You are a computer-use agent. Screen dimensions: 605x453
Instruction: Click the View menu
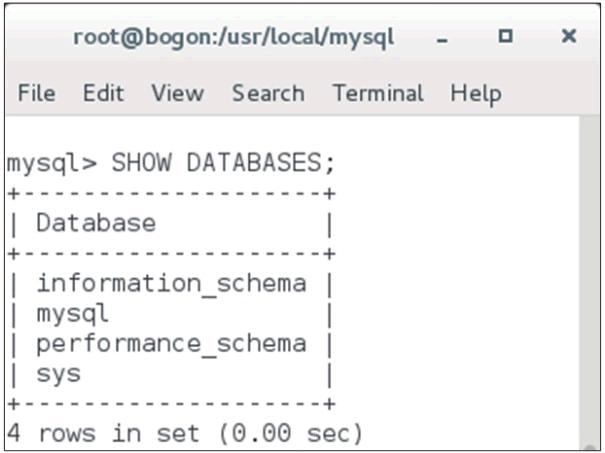tap(177, 94)
